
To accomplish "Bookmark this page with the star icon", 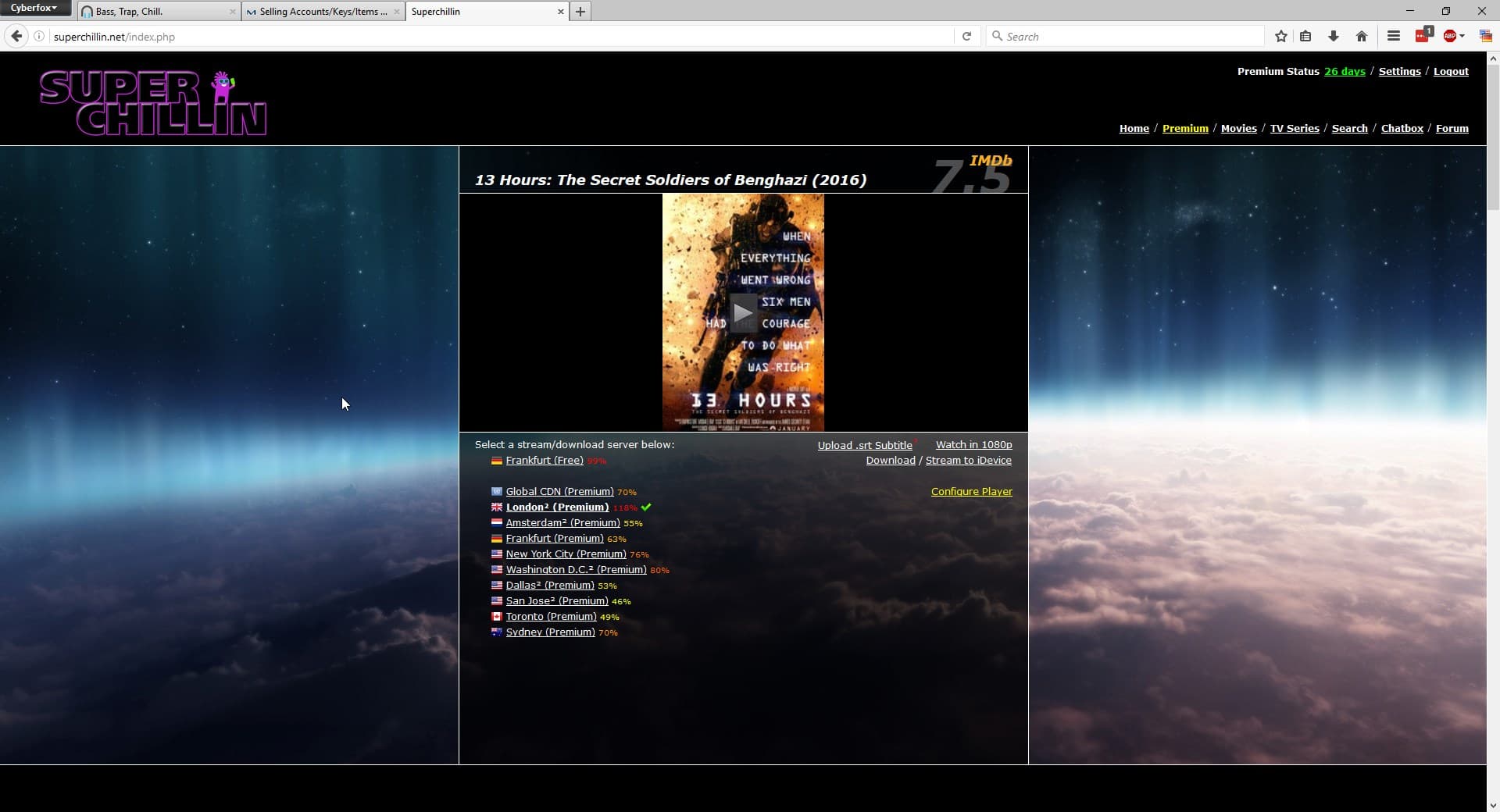I will 1281,36.
